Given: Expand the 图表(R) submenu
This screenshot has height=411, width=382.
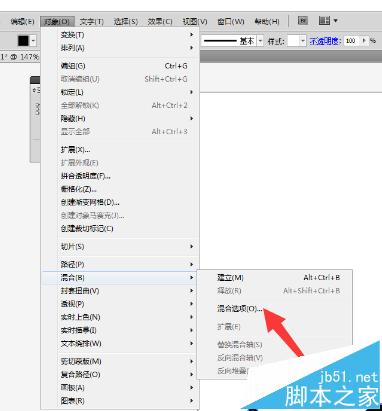Looking at the screenshot, I should click(120, 401).
